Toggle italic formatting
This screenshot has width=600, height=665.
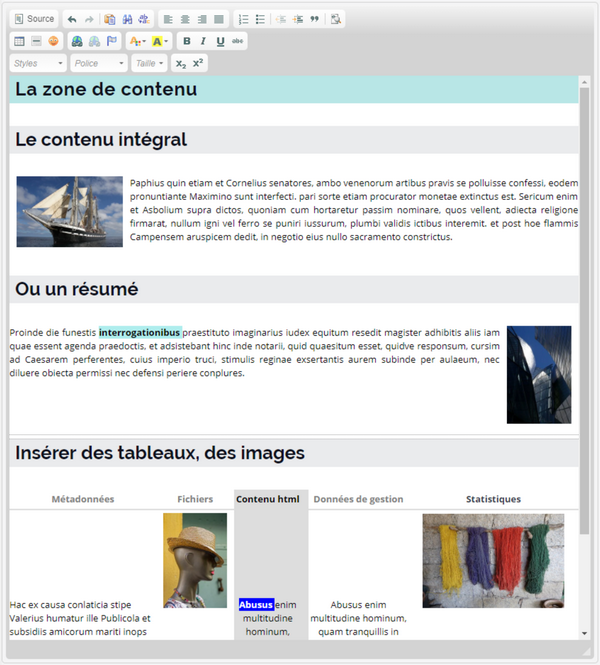pyautogui.click(x=204, y=41)
